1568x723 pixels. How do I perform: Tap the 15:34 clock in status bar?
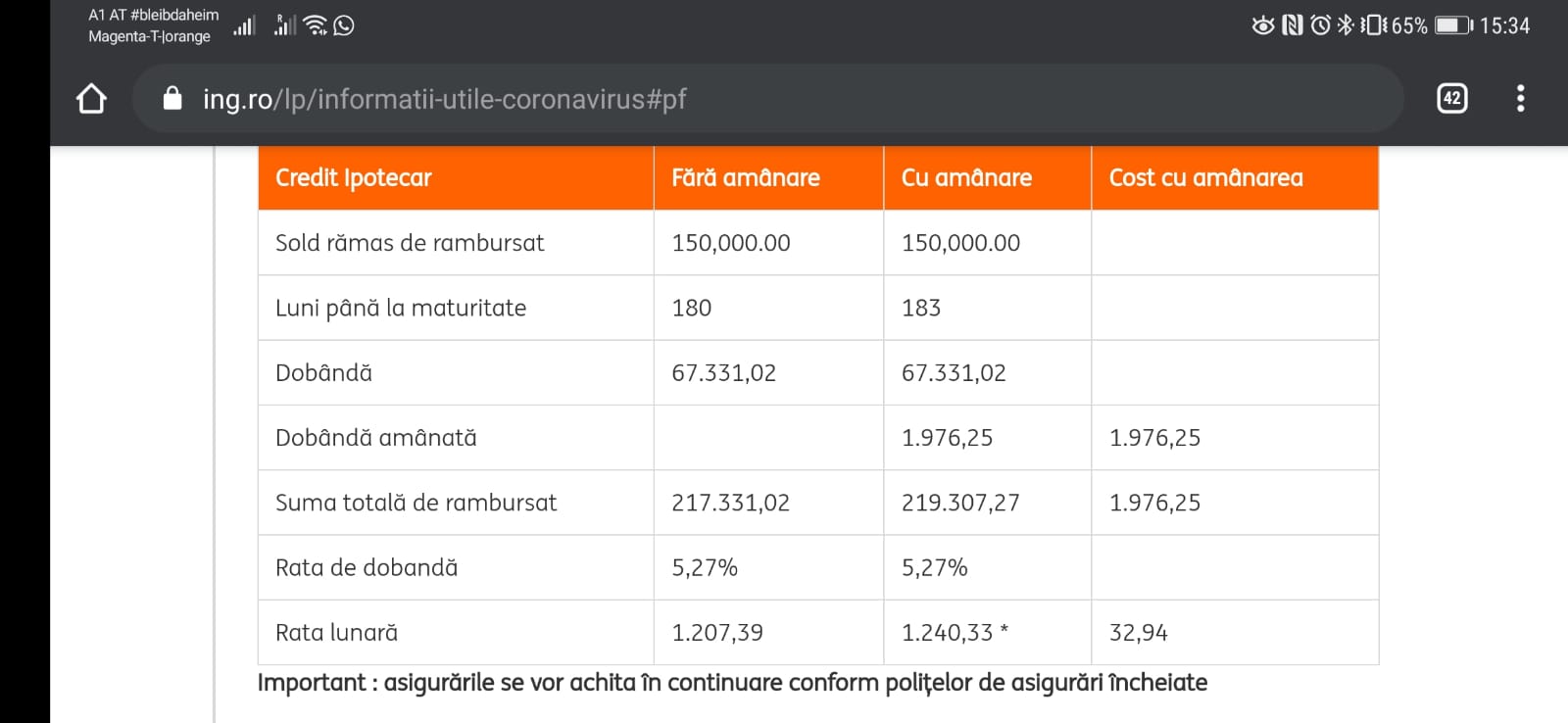(1504, 25)
